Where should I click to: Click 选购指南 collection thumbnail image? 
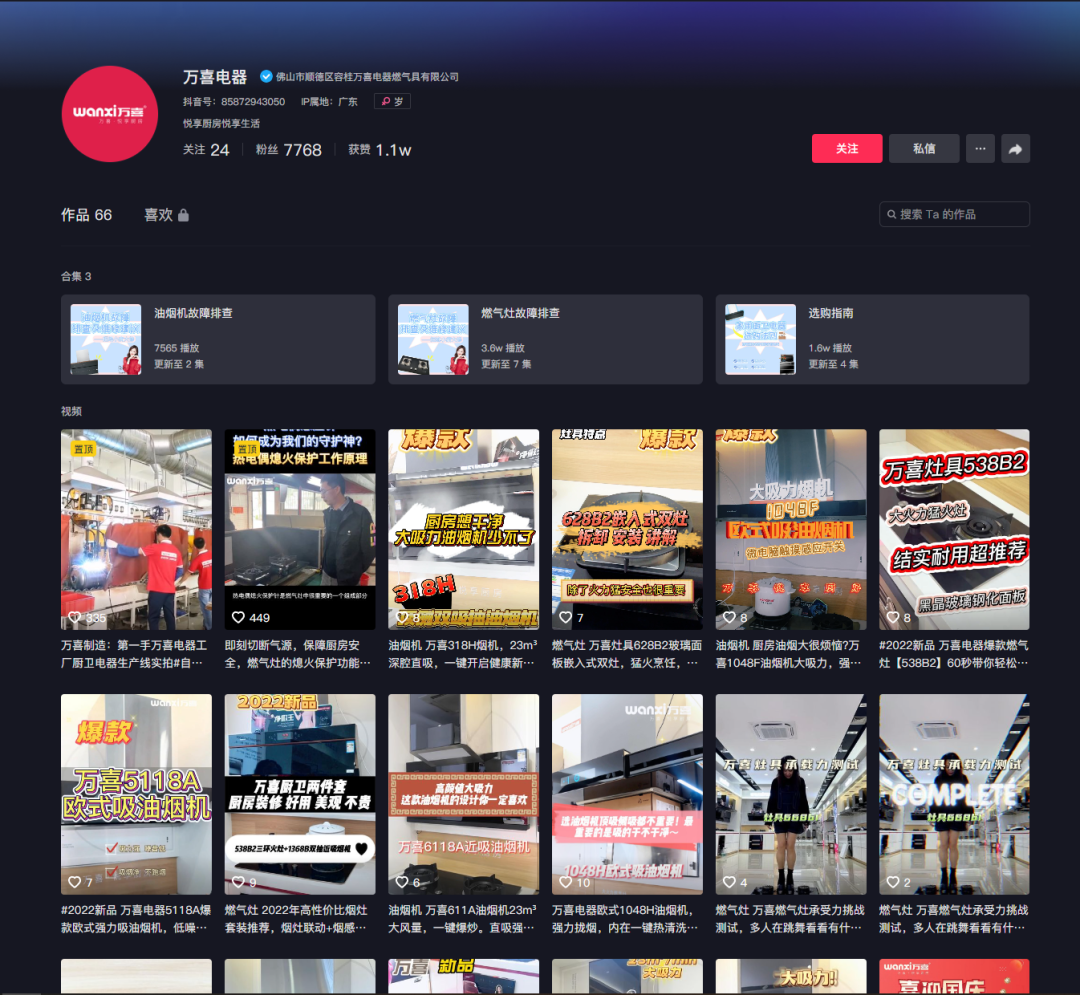click(760, 339)
